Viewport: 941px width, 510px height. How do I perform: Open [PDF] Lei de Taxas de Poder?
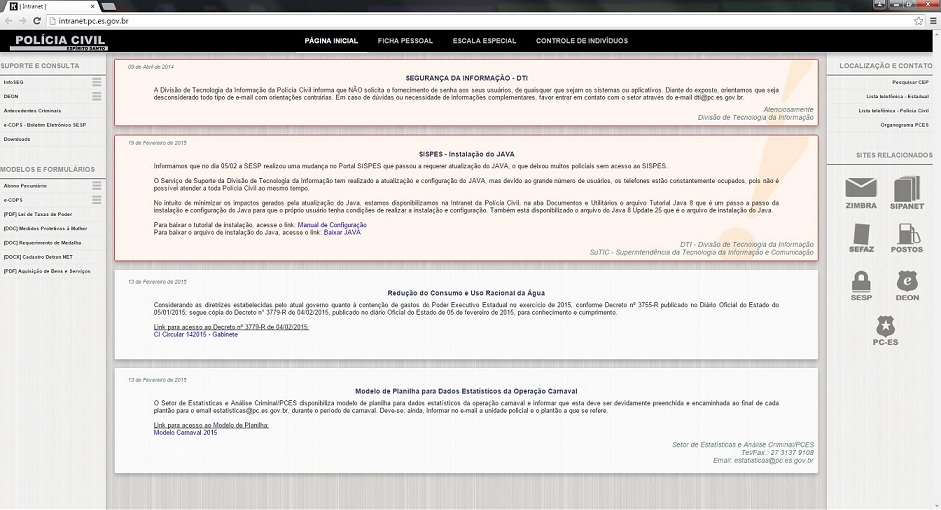38,214
